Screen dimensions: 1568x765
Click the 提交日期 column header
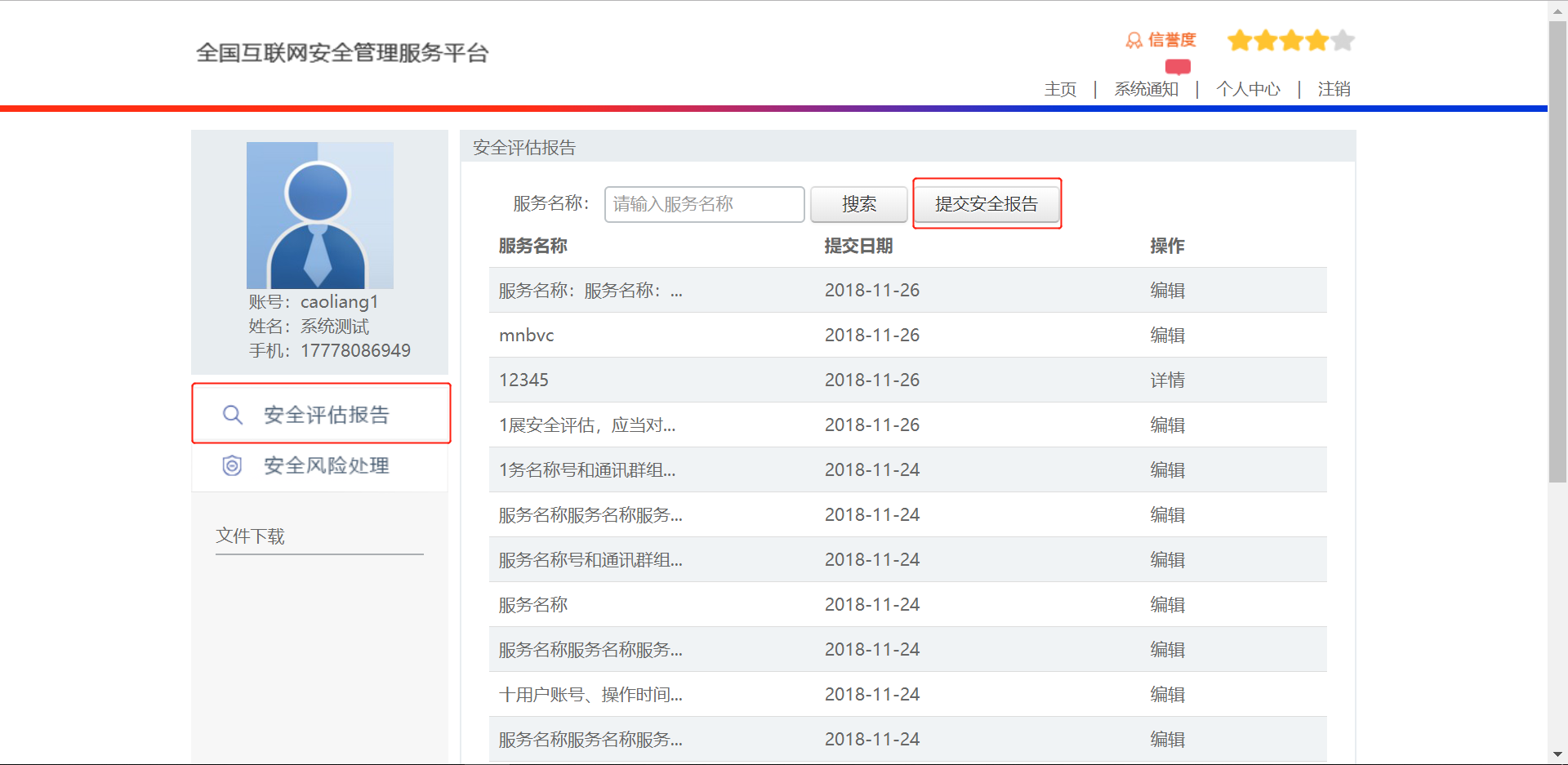point(858,246)
